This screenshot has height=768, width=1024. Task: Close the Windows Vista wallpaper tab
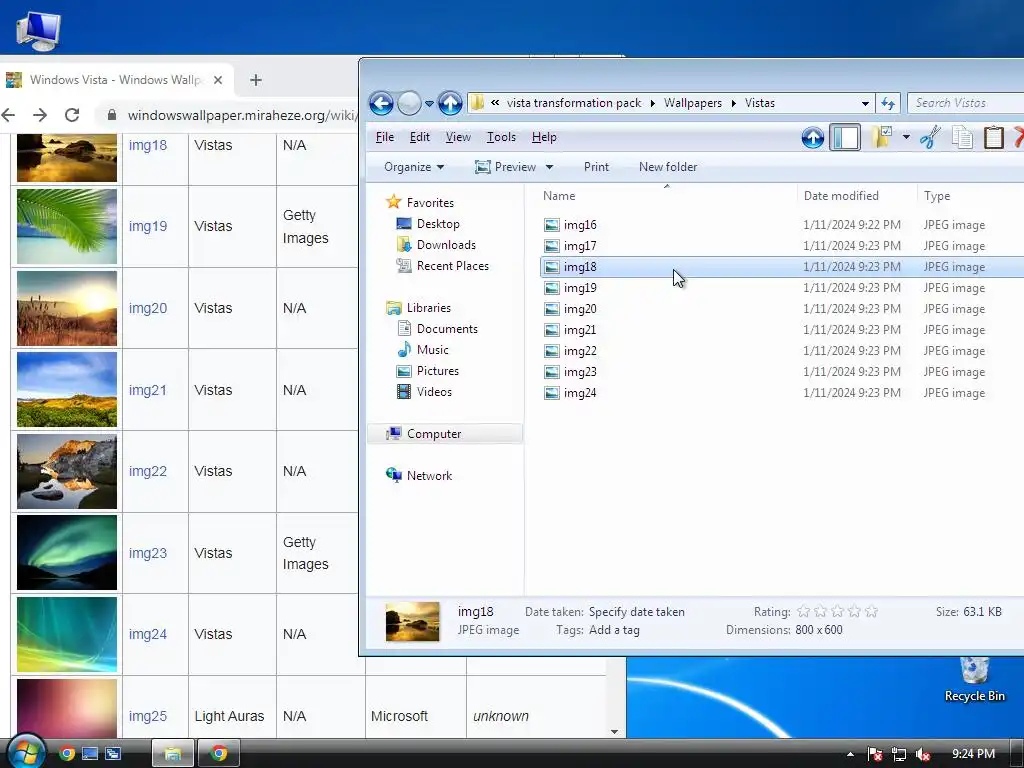[x=218, y=80]
